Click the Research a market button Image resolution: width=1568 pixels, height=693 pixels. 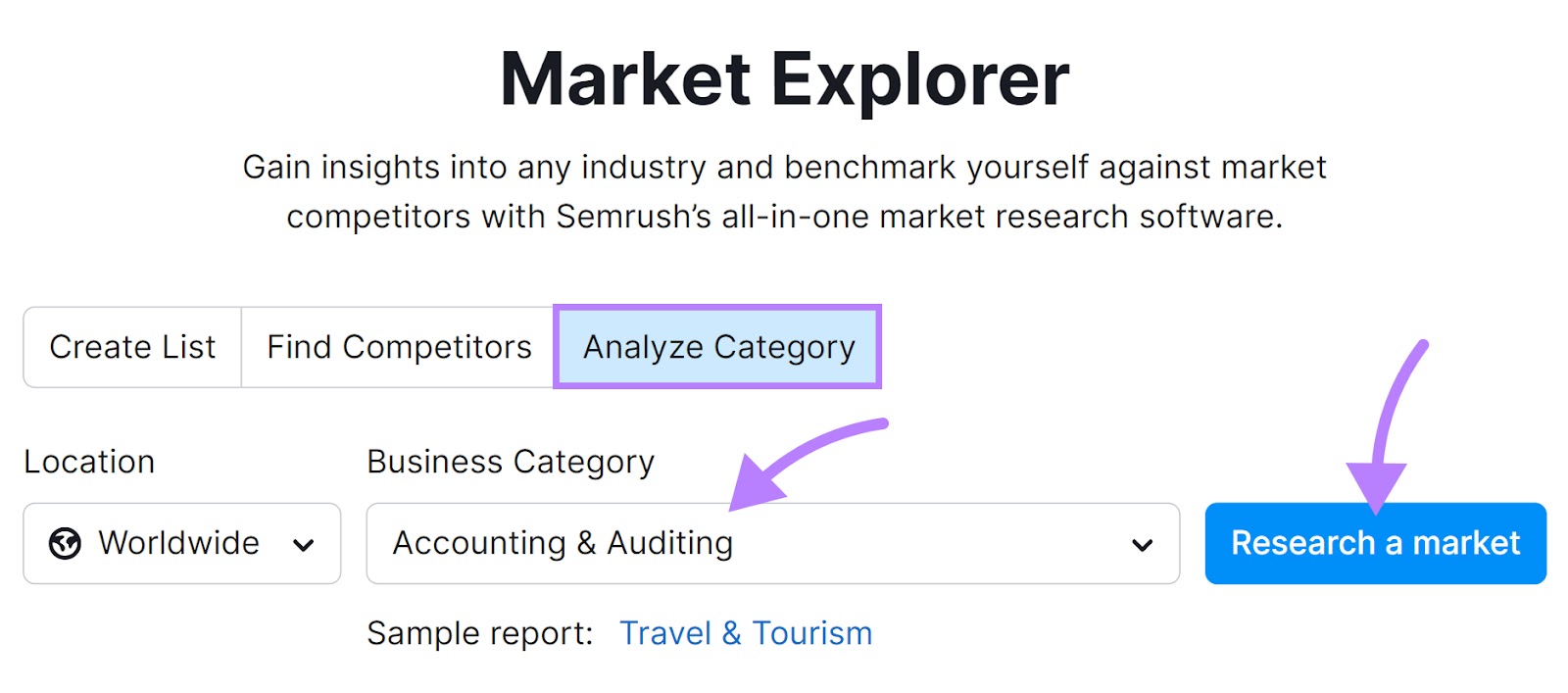click(x=1376, y=543)
